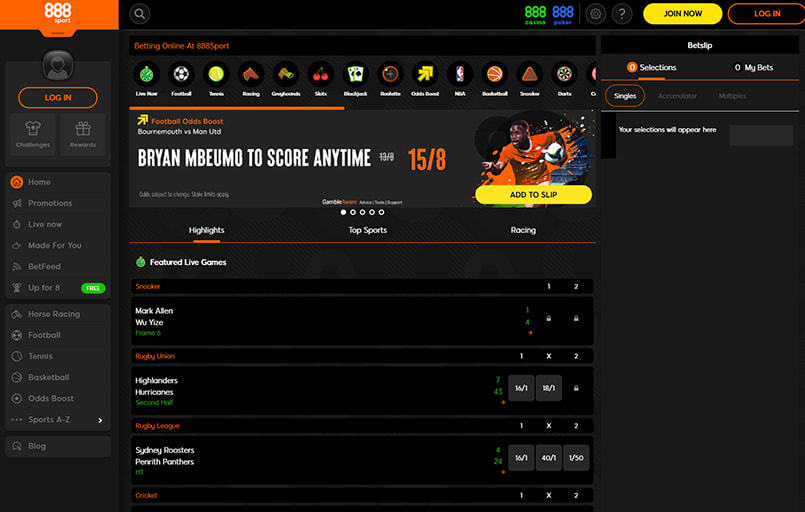Go to second banner carousel dot
The image size is (805, 512).
[353, 212]
